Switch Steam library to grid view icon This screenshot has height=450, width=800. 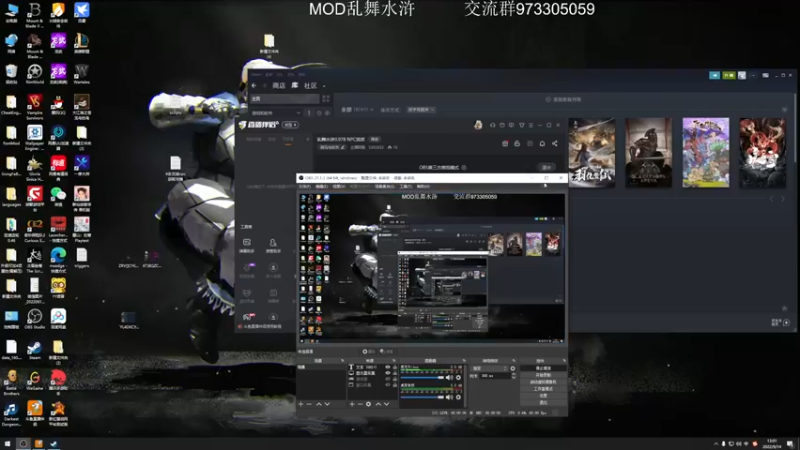click(326, 98)
